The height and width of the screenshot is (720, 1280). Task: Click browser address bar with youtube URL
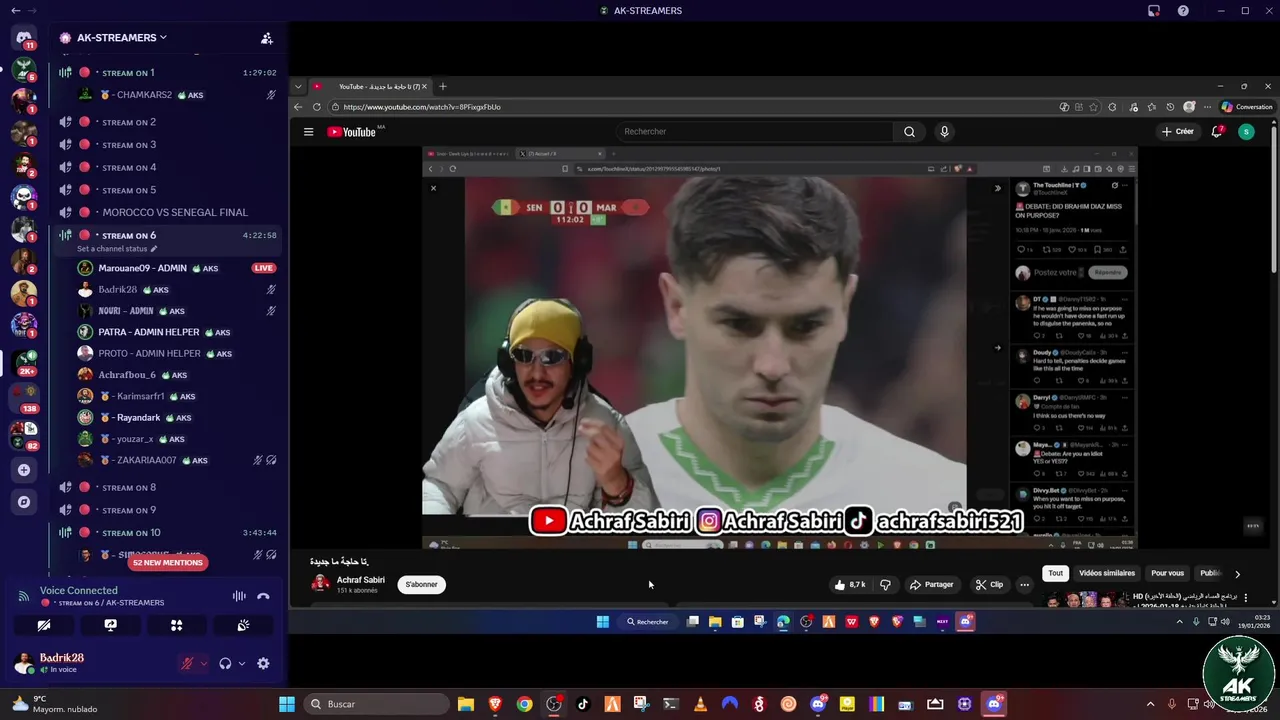690,107
